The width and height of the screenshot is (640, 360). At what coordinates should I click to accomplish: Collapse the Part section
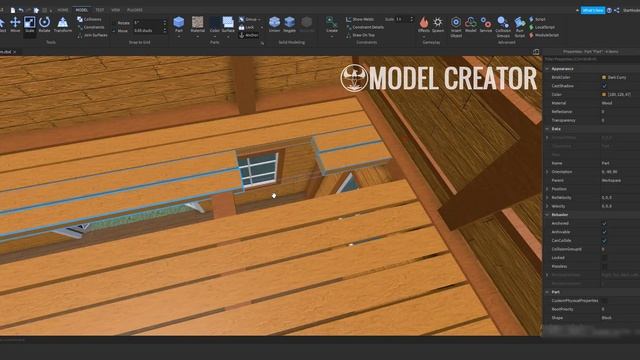coord(547,292)
